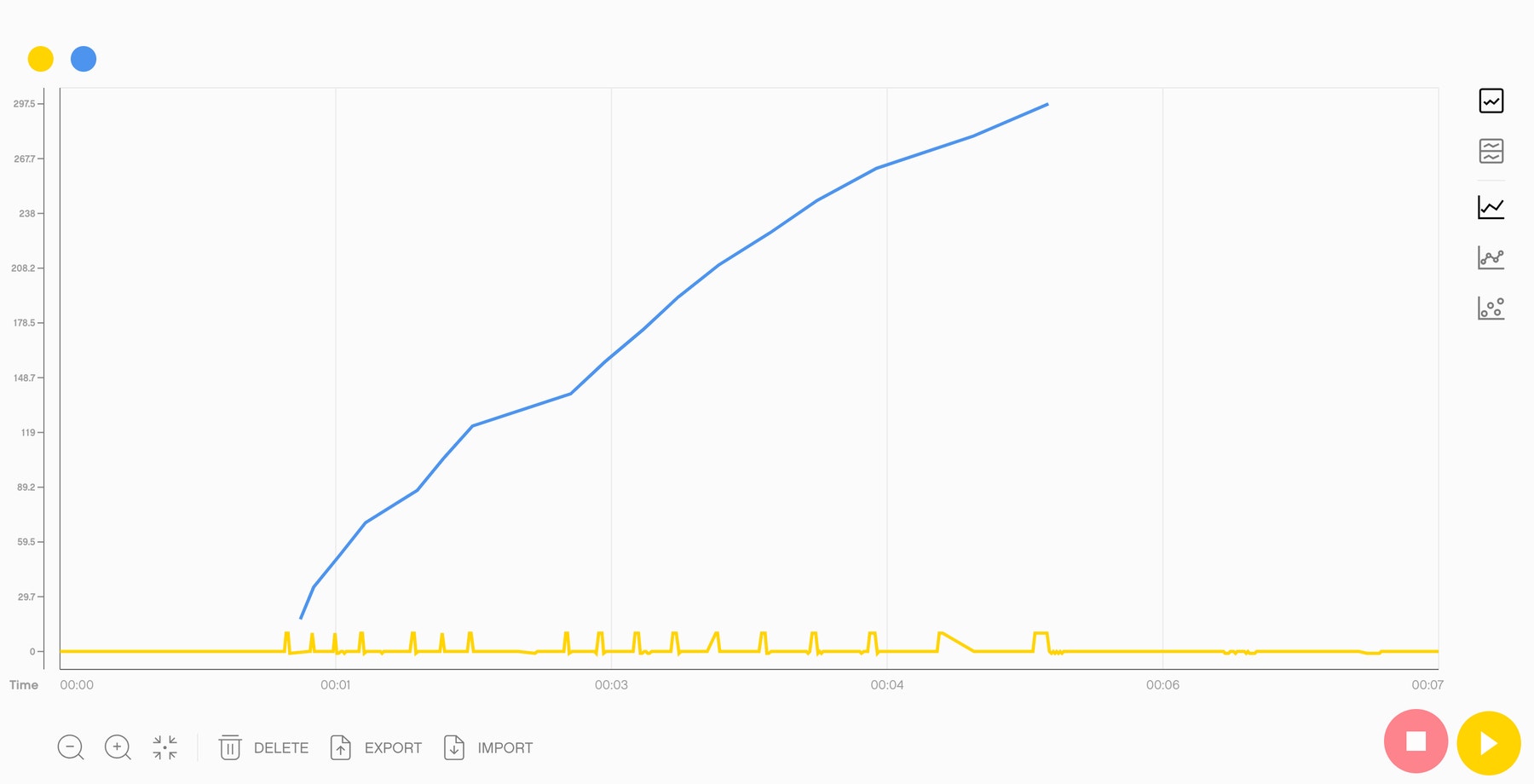This screenshot has height=784, width=1534.
Task: Toggle visibility of the yellow data series
Action: [x=39, y=59]
